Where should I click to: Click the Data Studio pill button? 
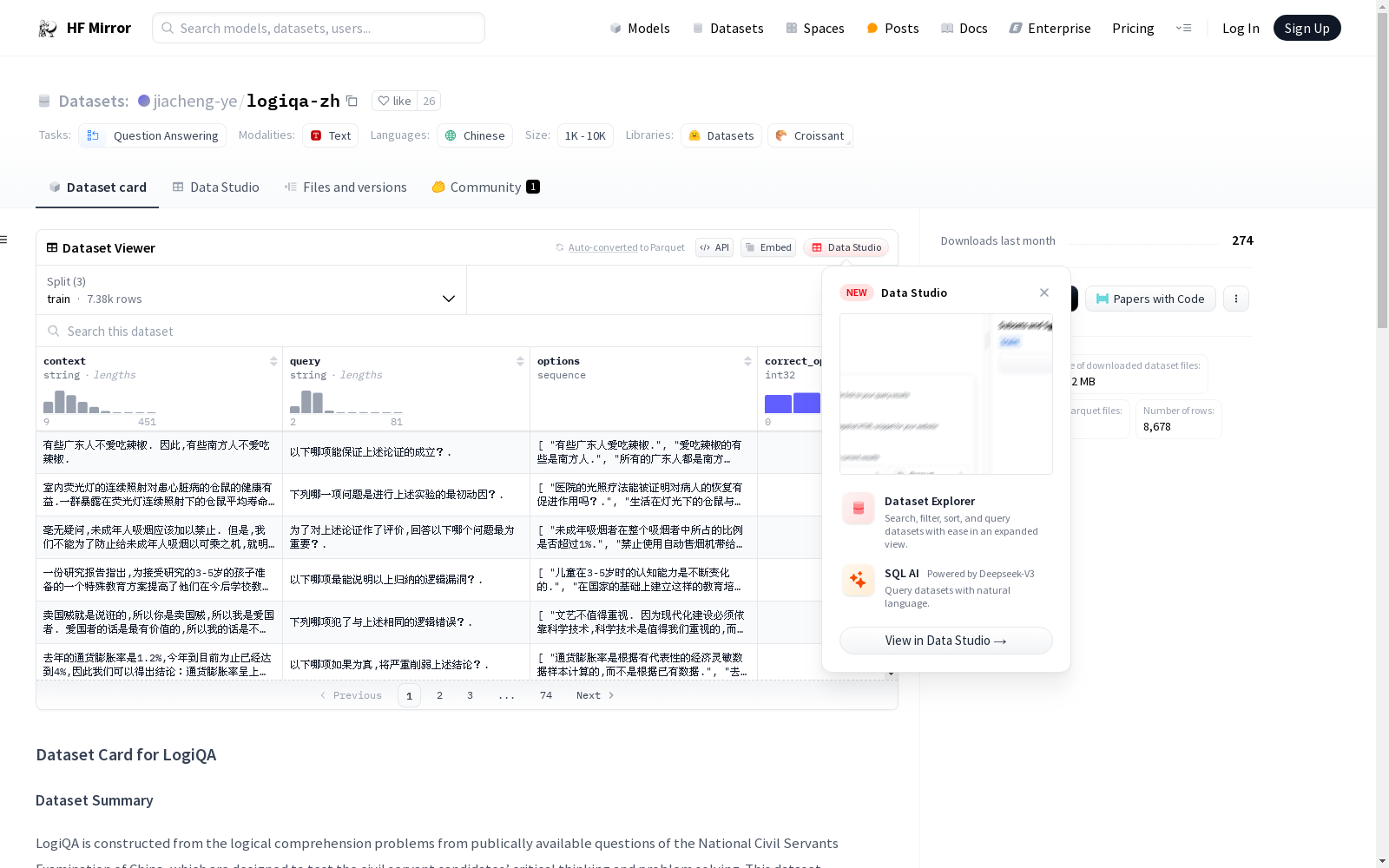846,247
